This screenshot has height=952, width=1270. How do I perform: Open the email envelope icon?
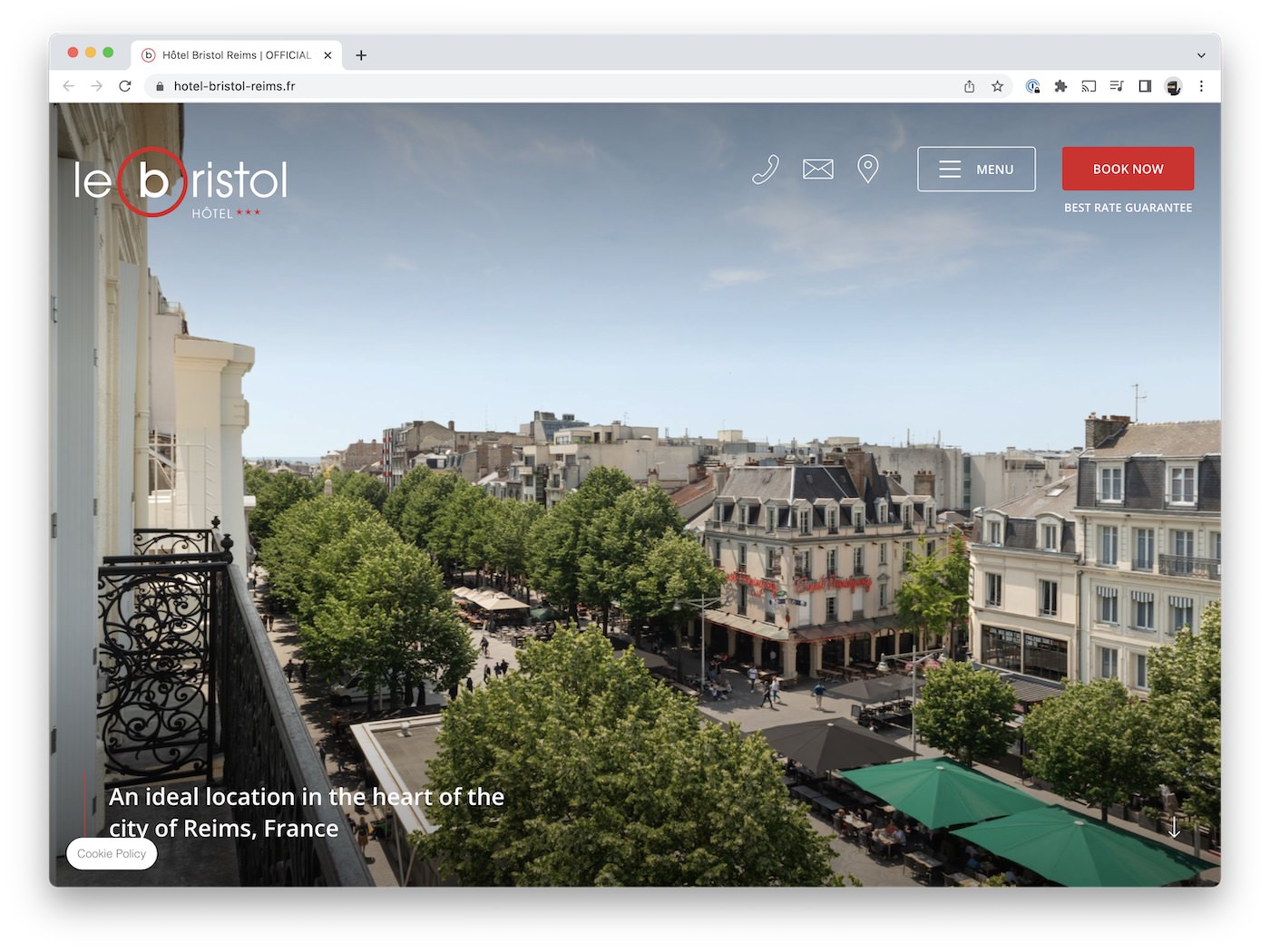click(817, 170)
